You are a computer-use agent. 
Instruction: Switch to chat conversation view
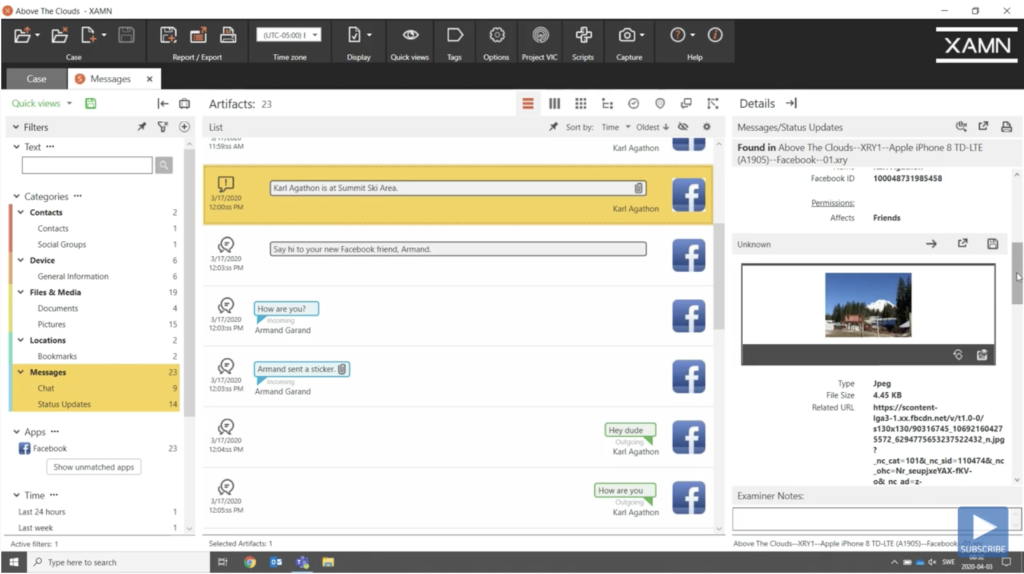pyautogui.click(x=686, y=104)
